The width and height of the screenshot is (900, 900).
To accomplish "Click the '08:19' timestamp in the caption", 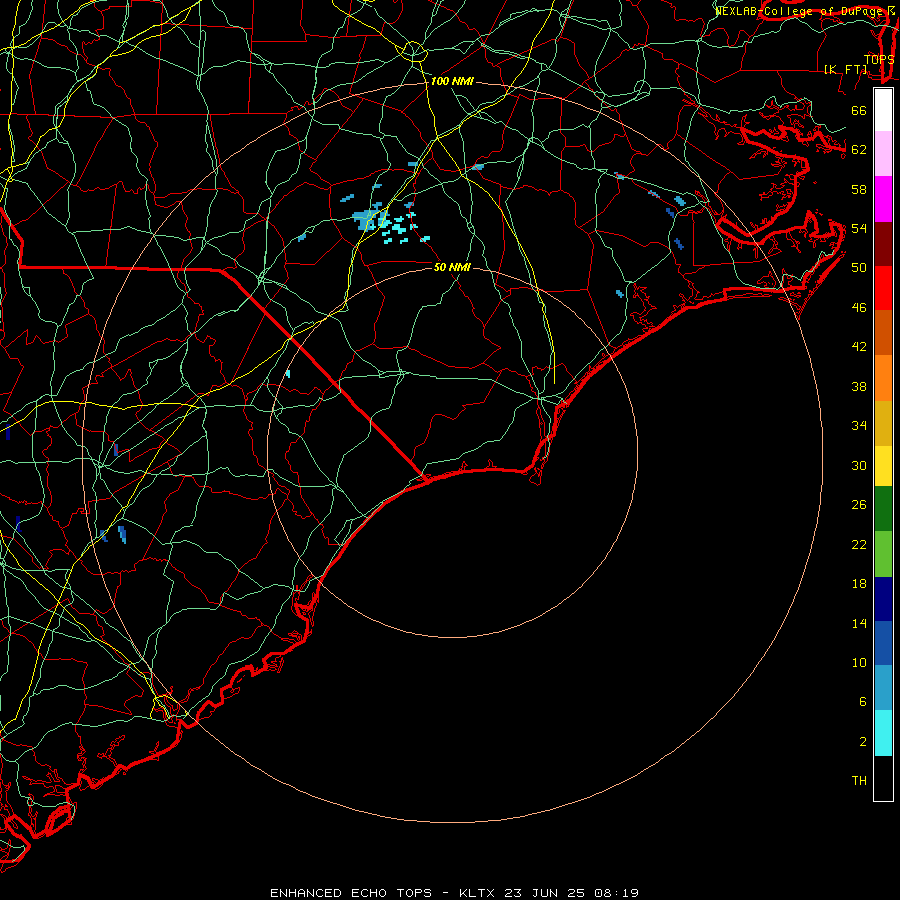I will coord(616,893).
